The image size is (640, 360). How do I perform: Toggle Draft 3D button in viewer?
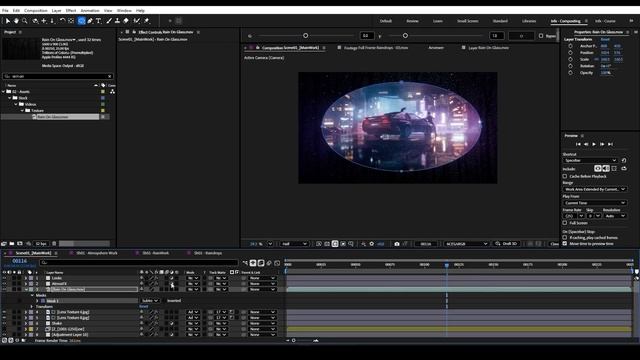(x=507, y=244)
